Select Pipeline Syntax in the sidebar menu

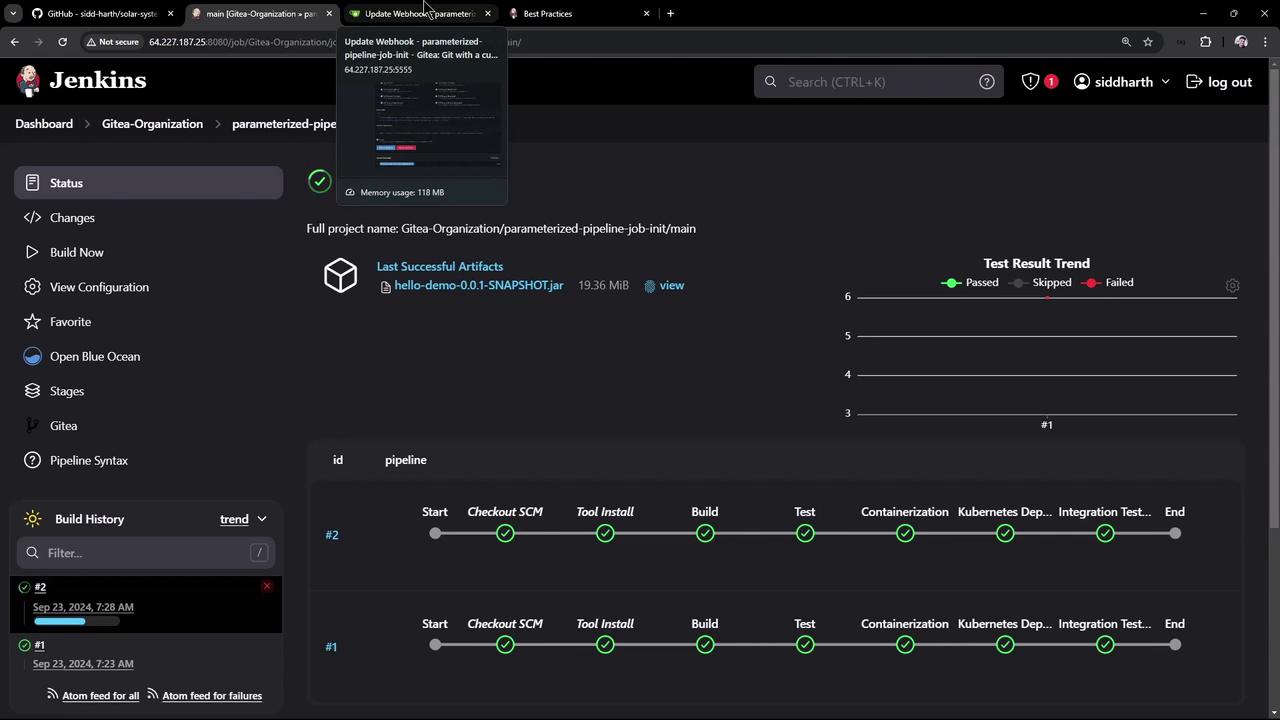[88, 460]
